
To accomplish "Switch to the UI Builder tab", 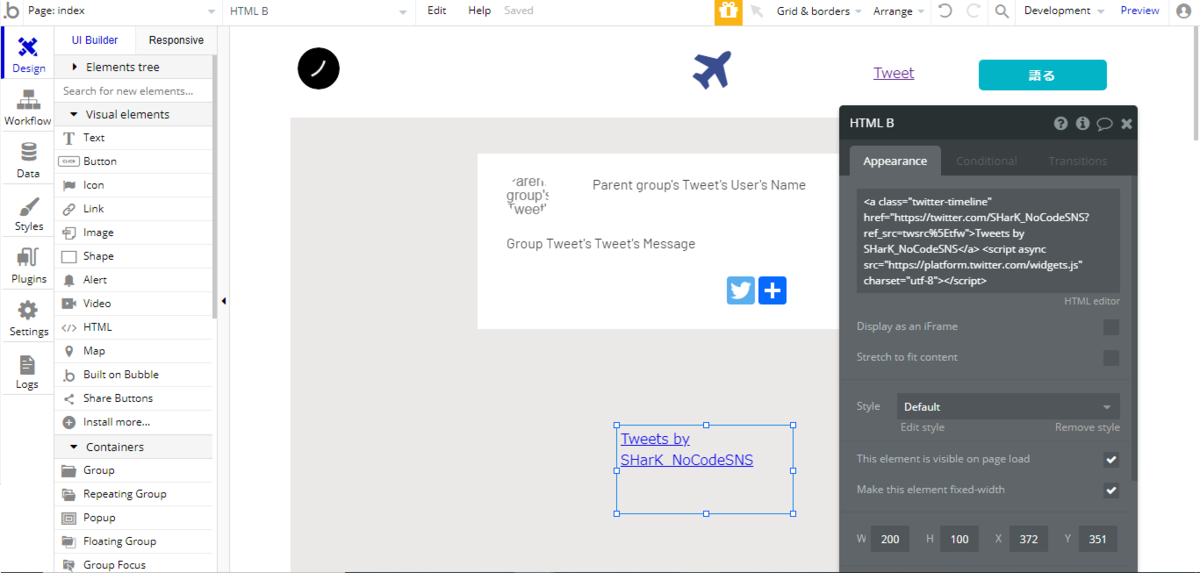I will (95, 40).
